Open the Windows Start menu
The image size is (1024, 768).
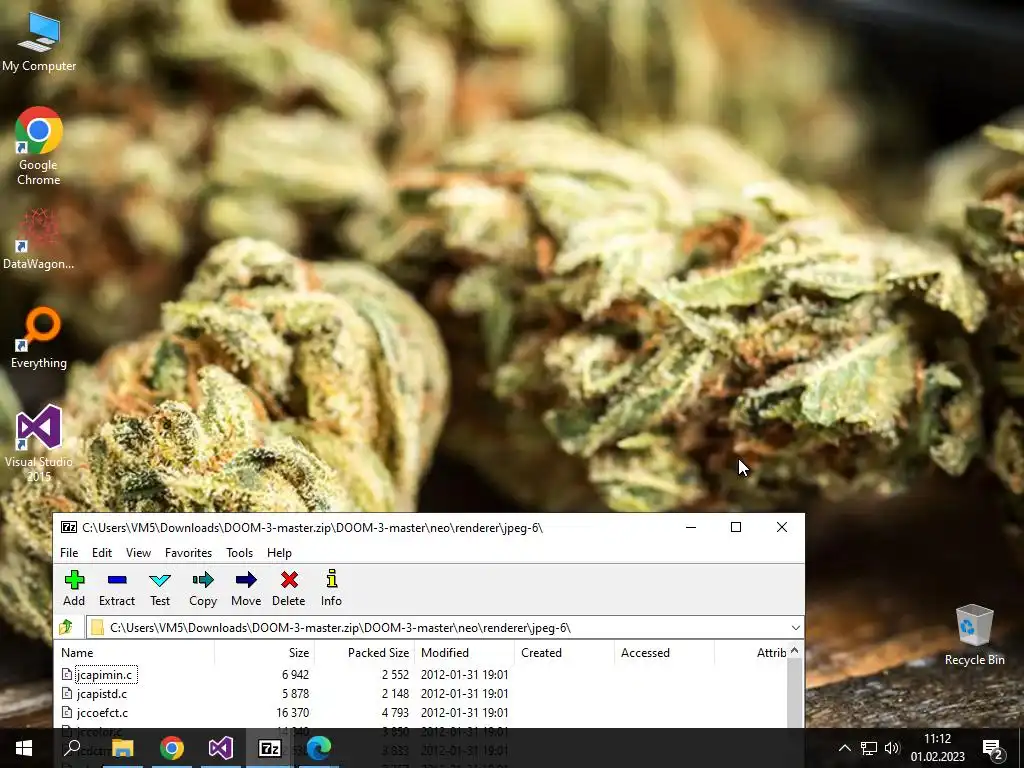pyautogui.click(x=24, y=748)
